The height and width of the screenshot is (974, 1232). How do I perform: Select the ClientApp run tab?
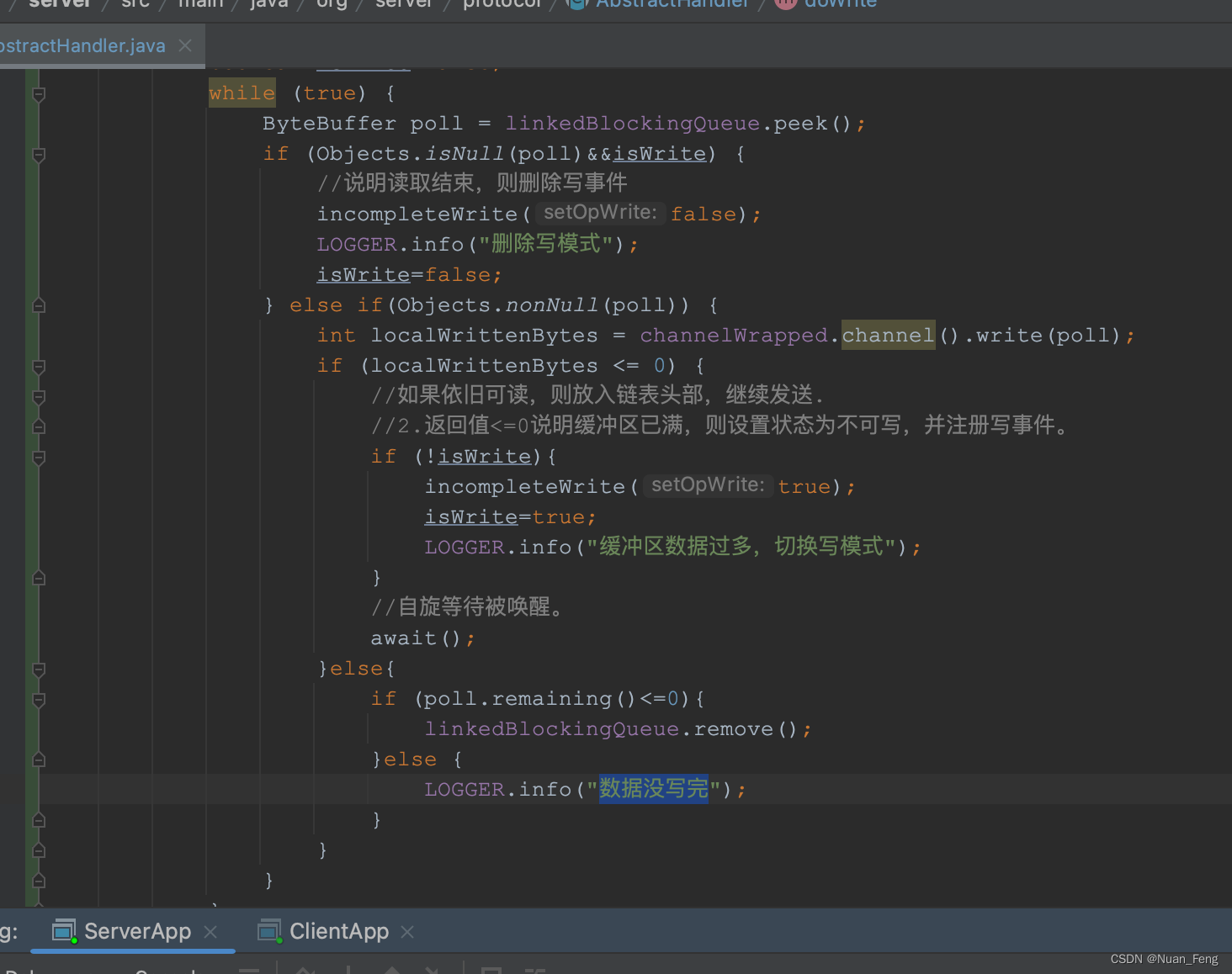point(338,931)
